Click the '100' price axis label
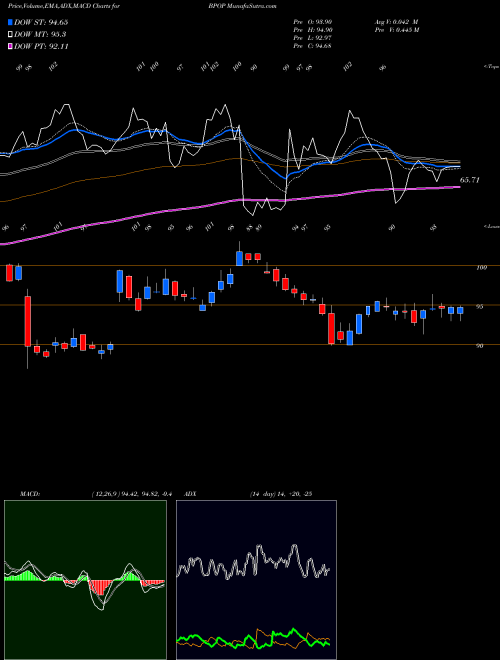 pyautogui.click(x=481, y=267)
